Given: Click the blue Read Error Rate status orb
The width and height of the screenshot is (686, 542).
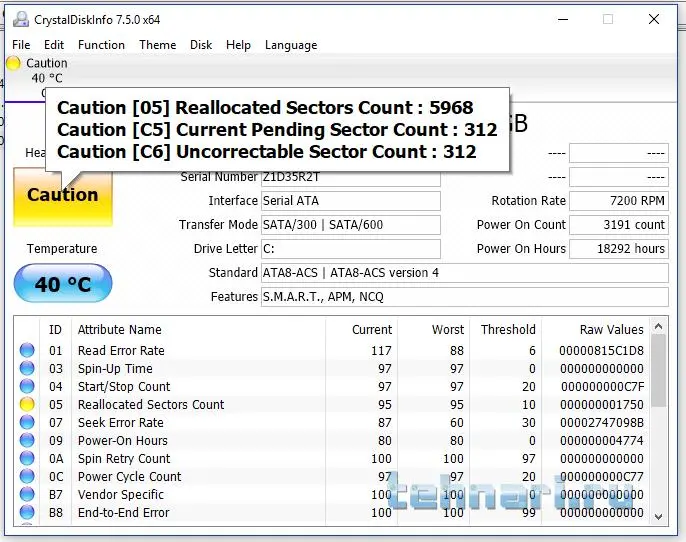Looking at the screenshot, I should [27, 351].
